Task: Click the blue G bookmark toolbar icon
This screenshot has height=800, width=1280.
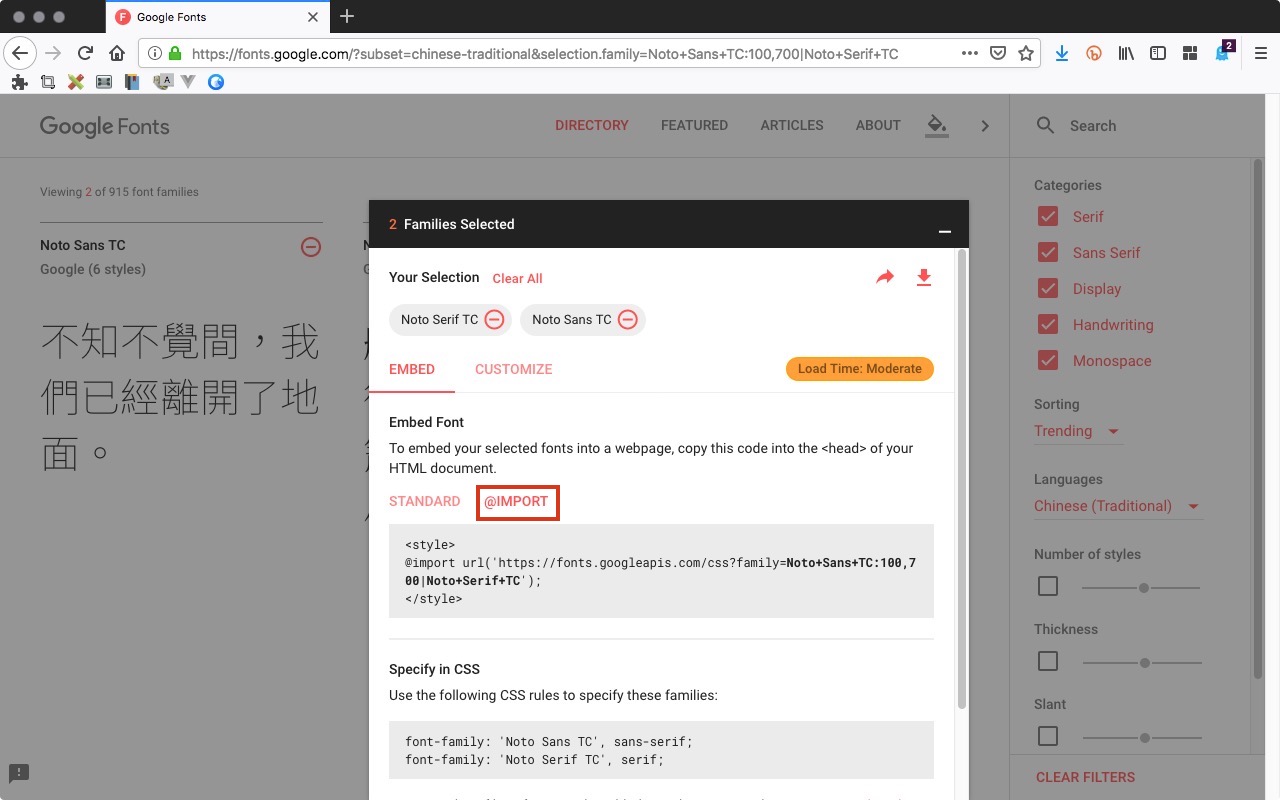Action: (x=216, y=82)
